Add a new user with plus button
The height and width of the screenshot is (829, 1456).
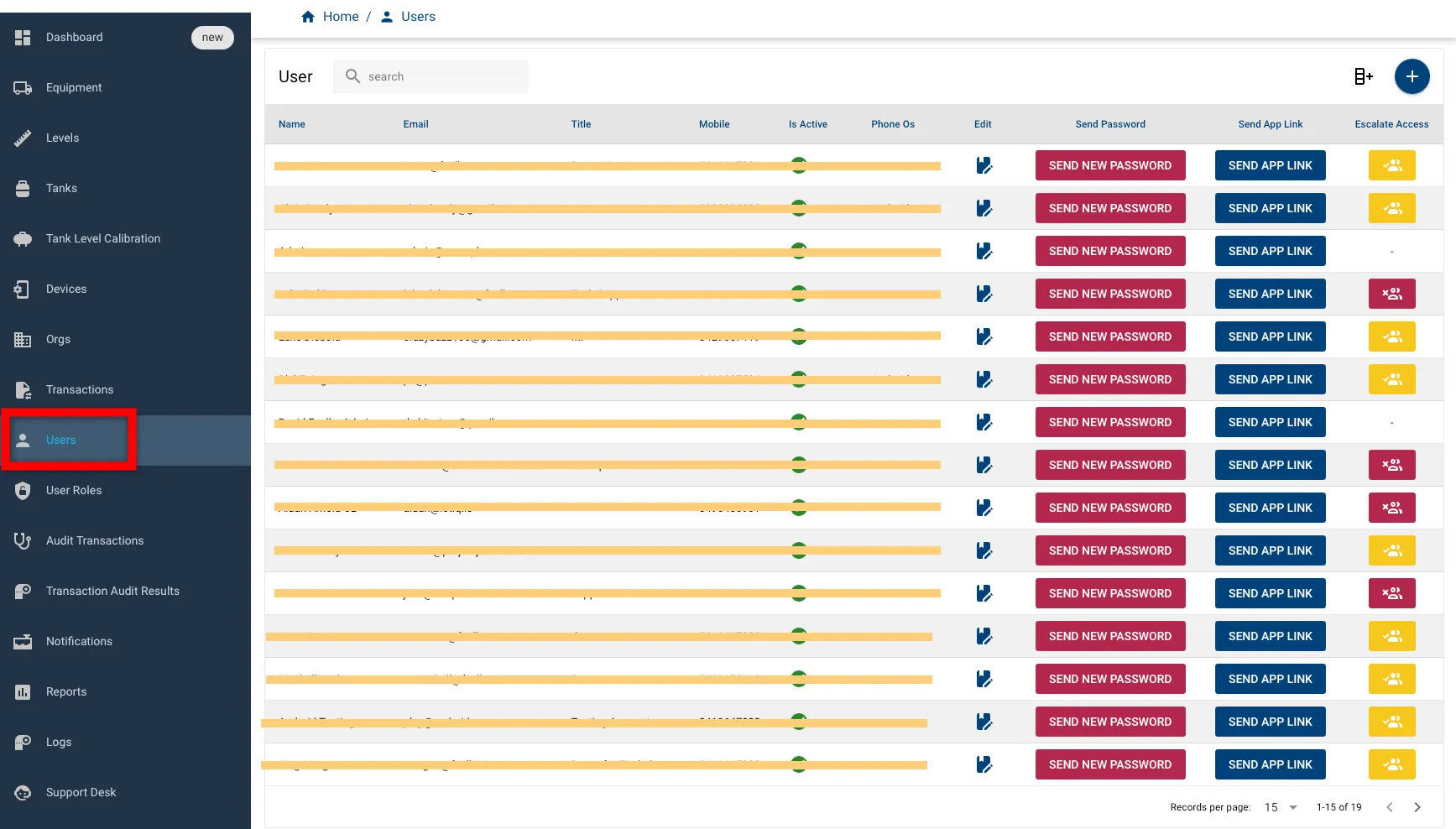(x=1412, y=76)
